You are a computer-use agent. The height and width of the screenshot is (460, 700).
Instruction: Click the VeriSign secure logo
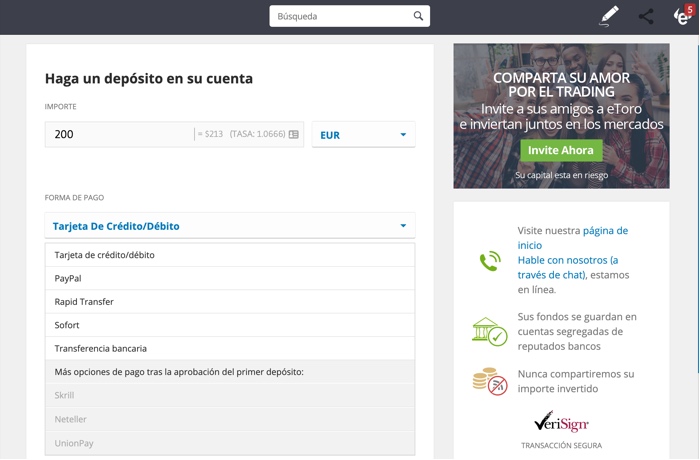[x=561, y=421]
